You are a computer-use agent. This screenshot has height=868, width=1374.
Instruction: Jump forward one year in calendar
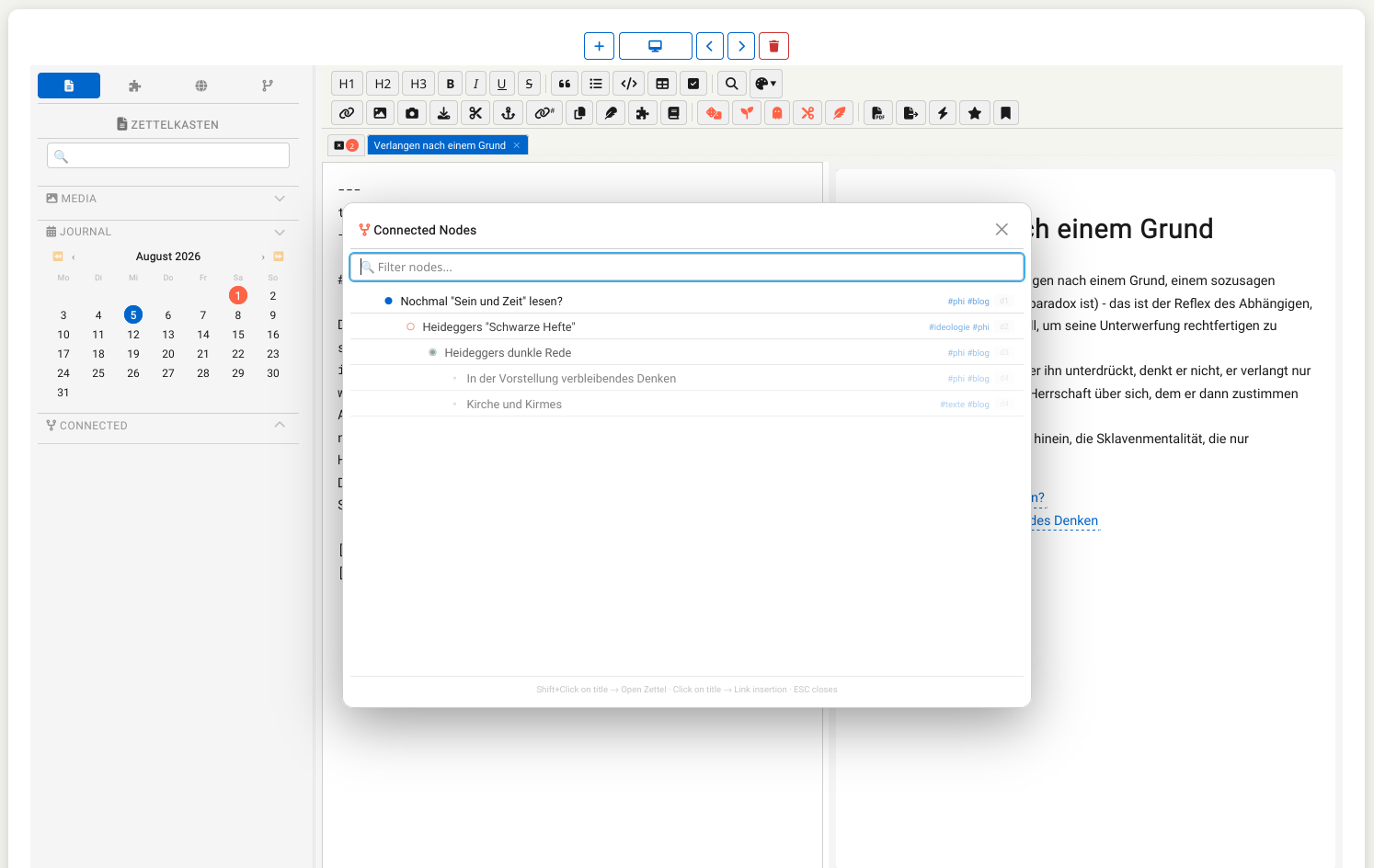click(x=279, y=257)
